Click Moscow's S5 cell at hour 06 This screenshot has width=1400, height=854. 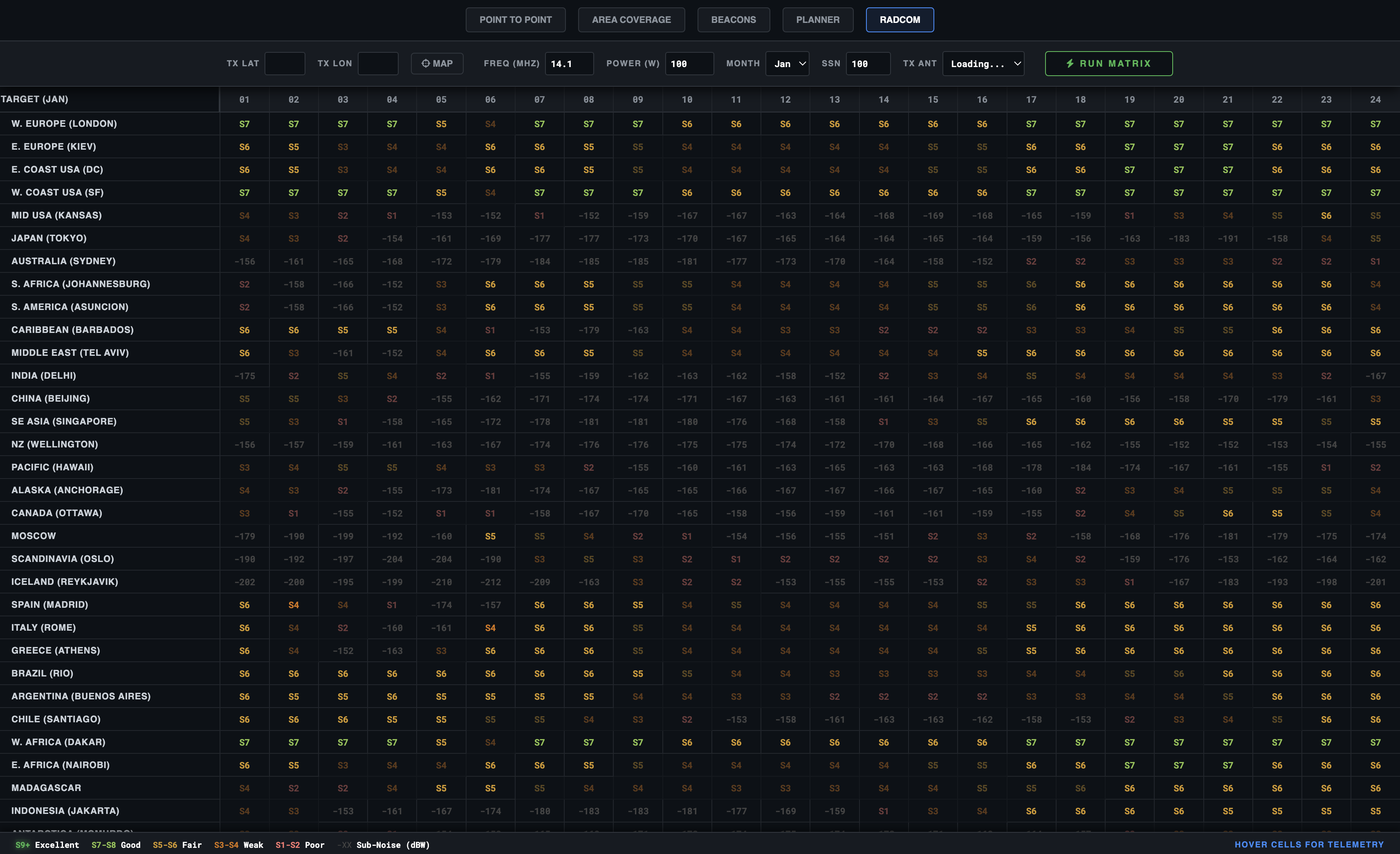(x=490, y=536)
